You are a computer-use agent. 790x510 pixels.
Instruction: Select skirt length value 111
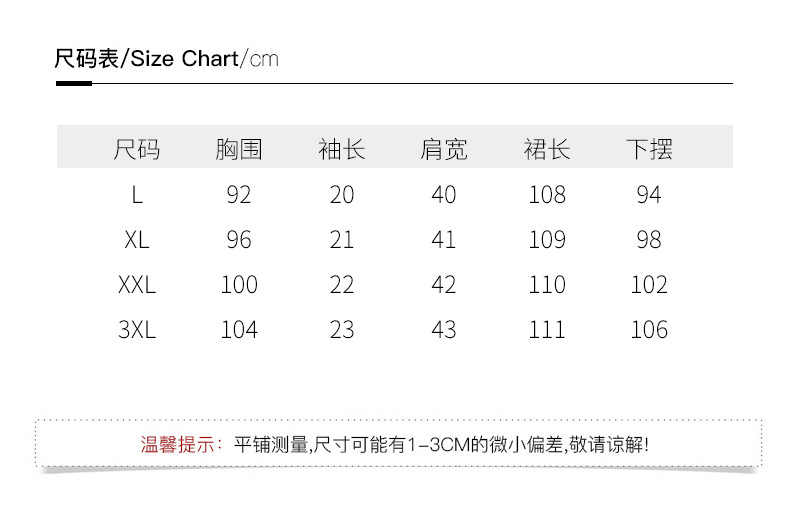547,330
